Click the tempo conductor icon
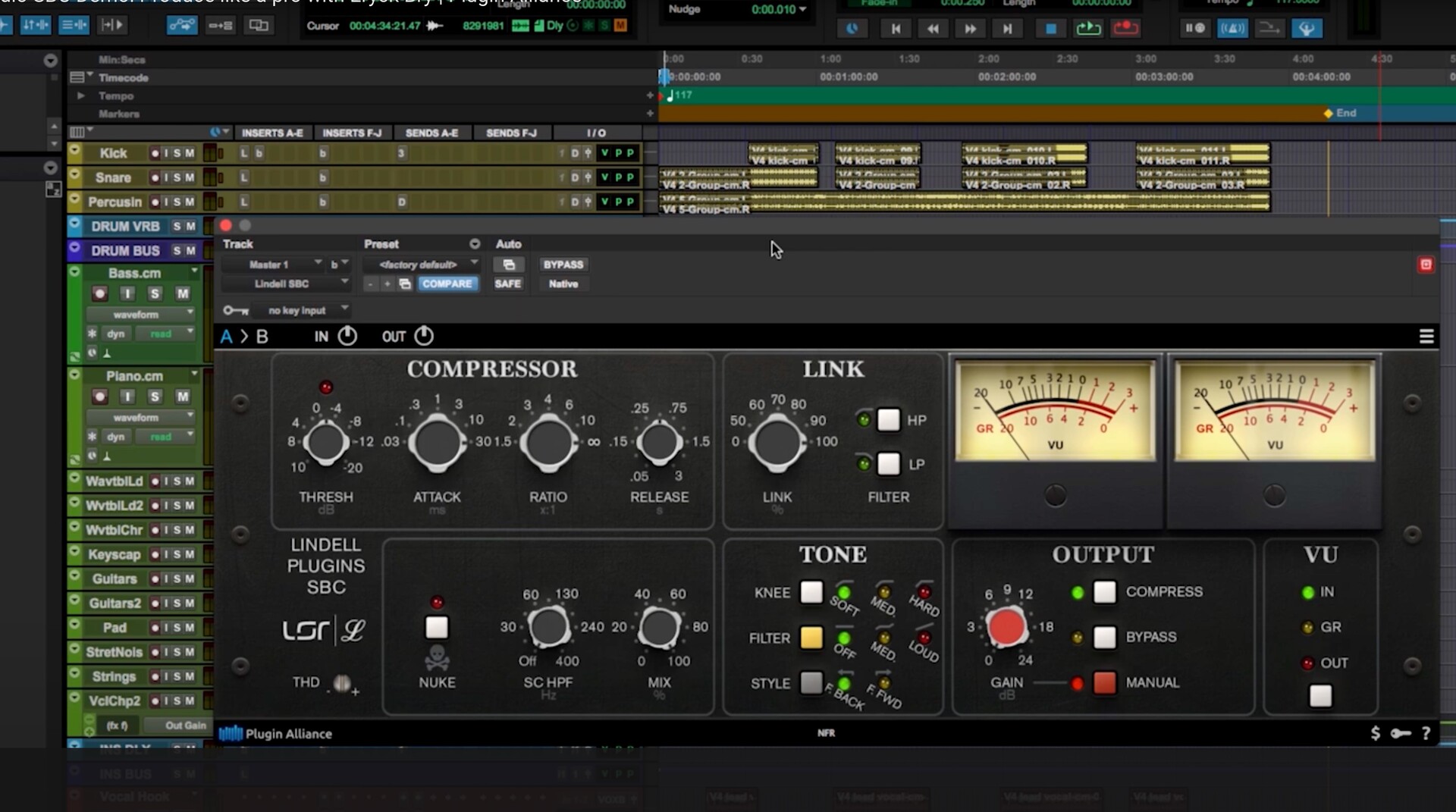The width and height of the screenshot is (1456, 812). pos(1306,28)
